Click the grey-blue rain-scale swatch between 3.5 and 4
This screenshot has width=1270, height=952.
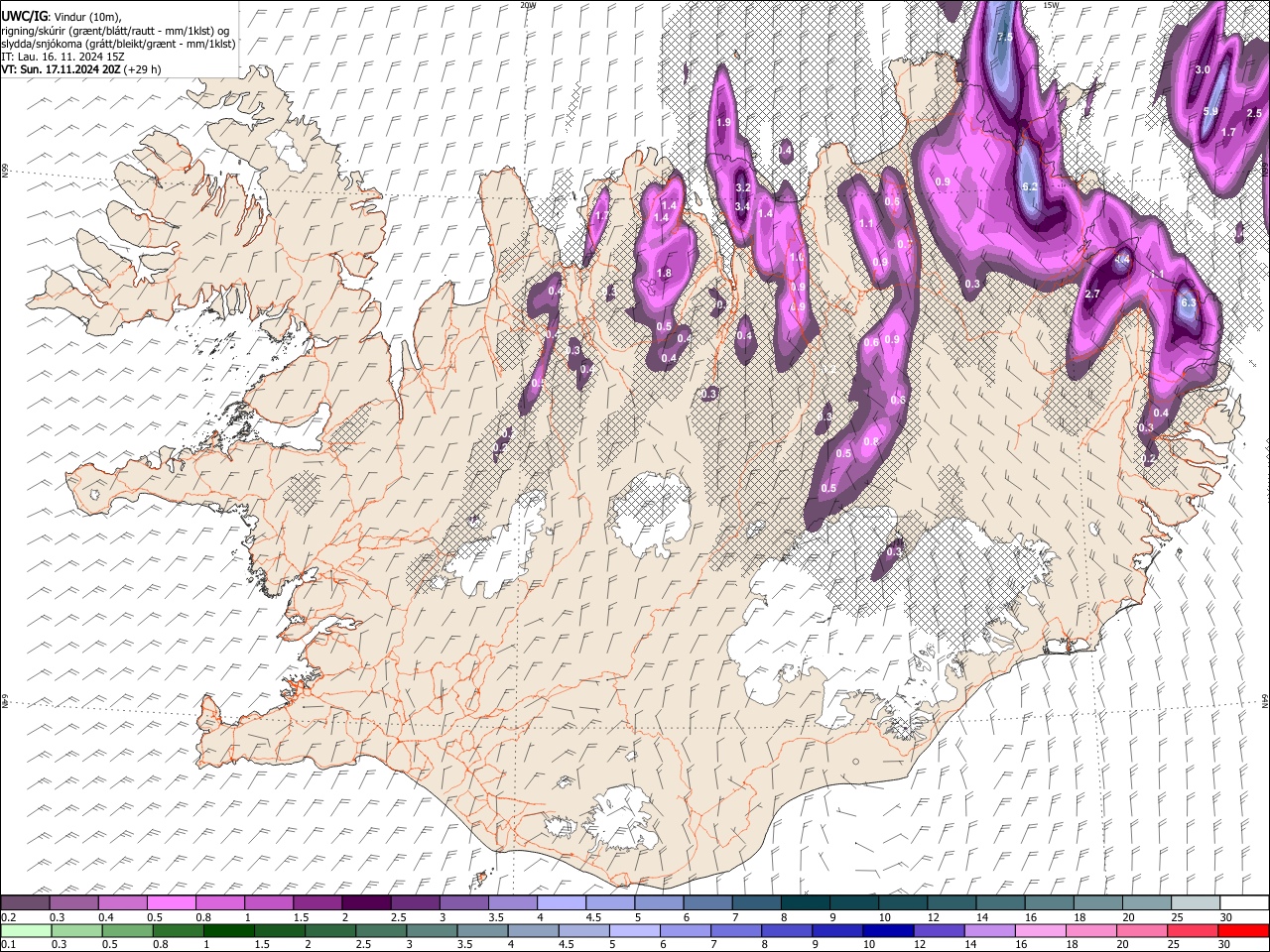(482, 930)
